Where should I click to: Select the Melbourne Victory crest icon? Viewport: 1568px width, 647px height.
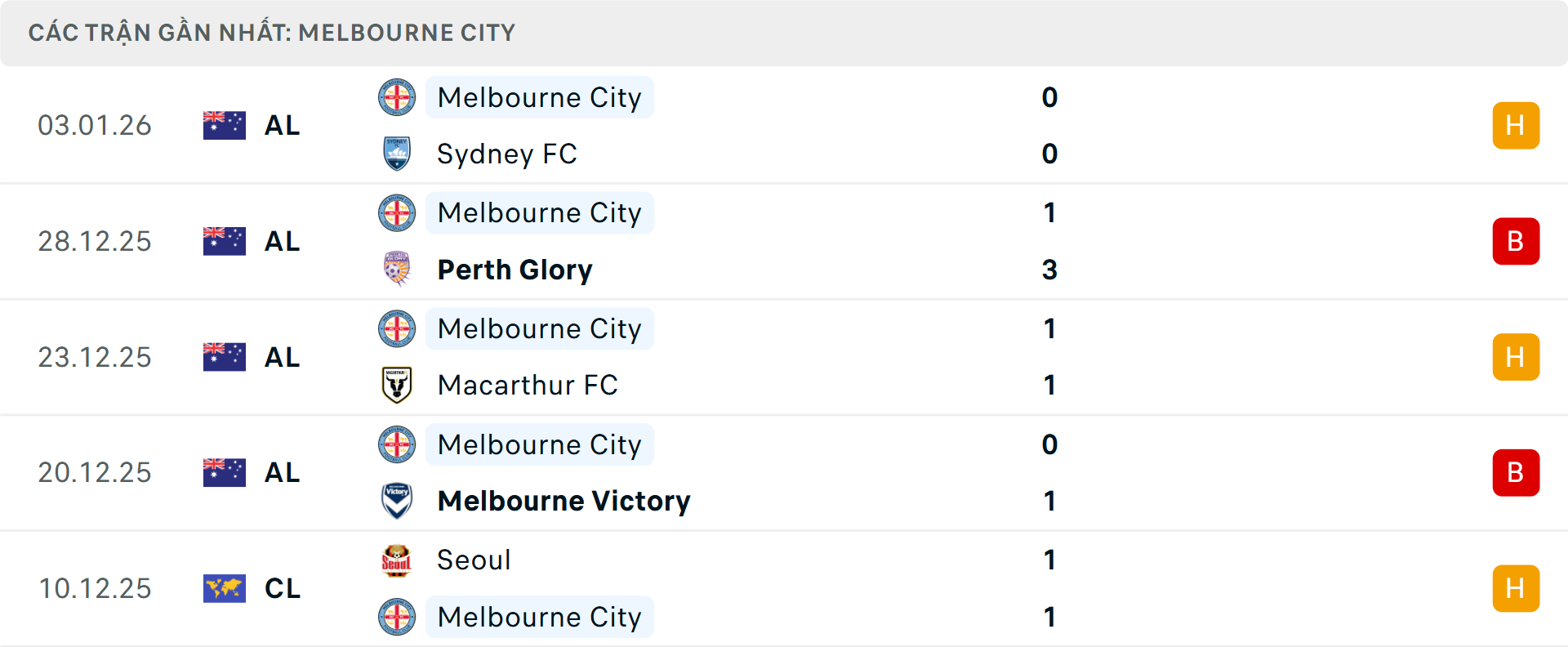tap(397, 501)
